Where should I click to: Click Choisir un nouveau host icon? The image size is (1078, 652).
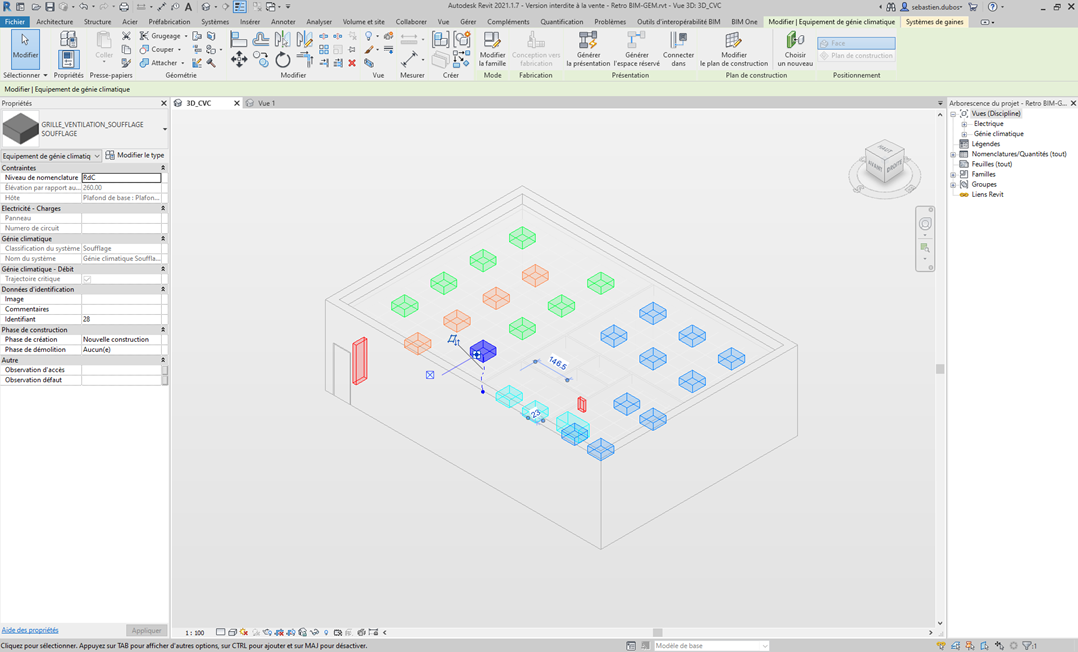click(795, 48)
